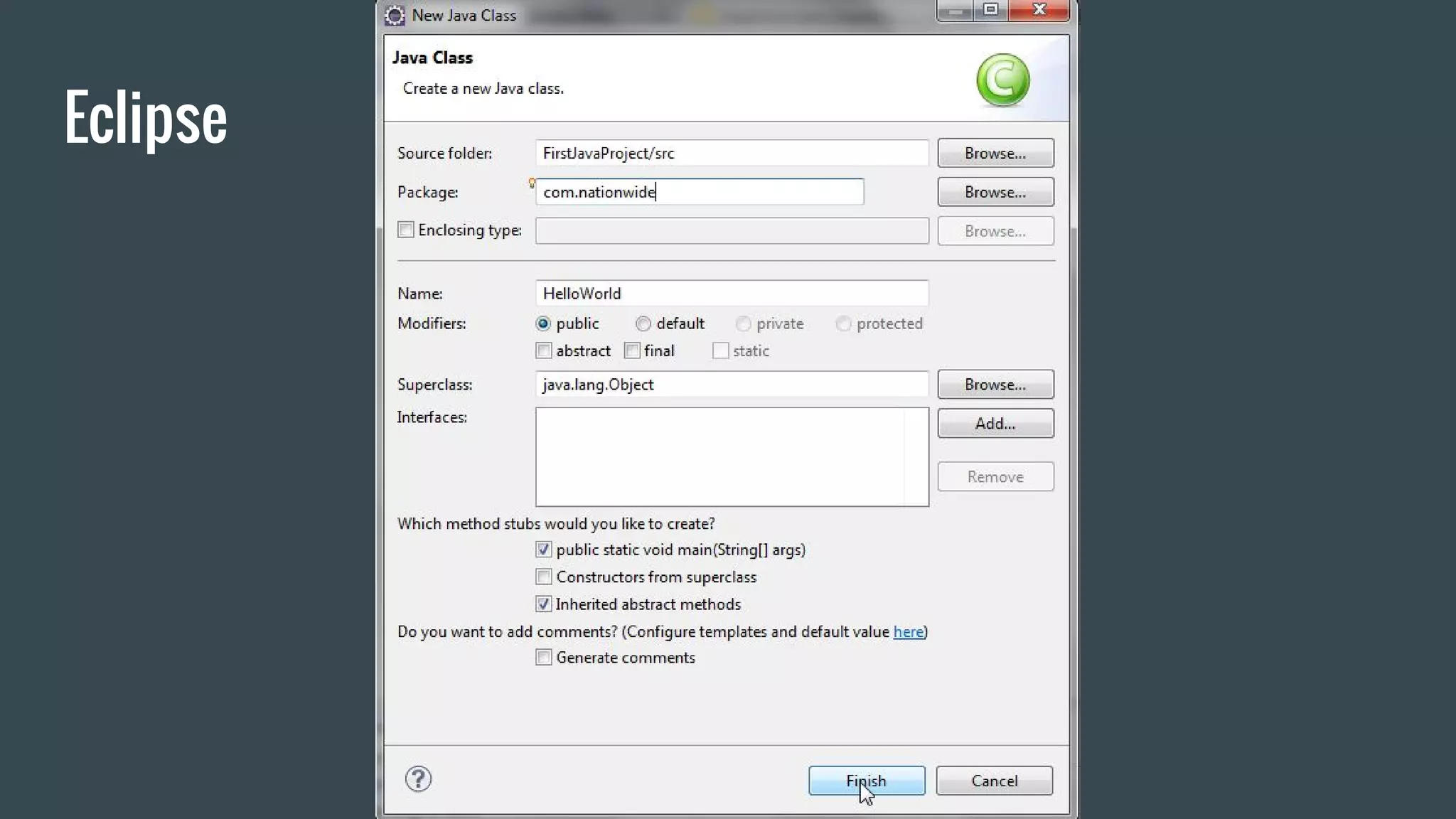Screen dimensions: 1456x819
Task: Click the Name text field
Action: [x=731, y=294]
